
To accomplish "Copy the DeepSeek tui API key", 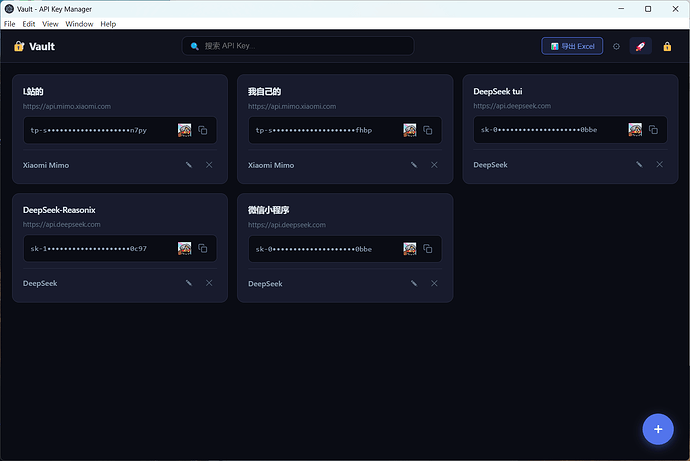I will point(653,130).
